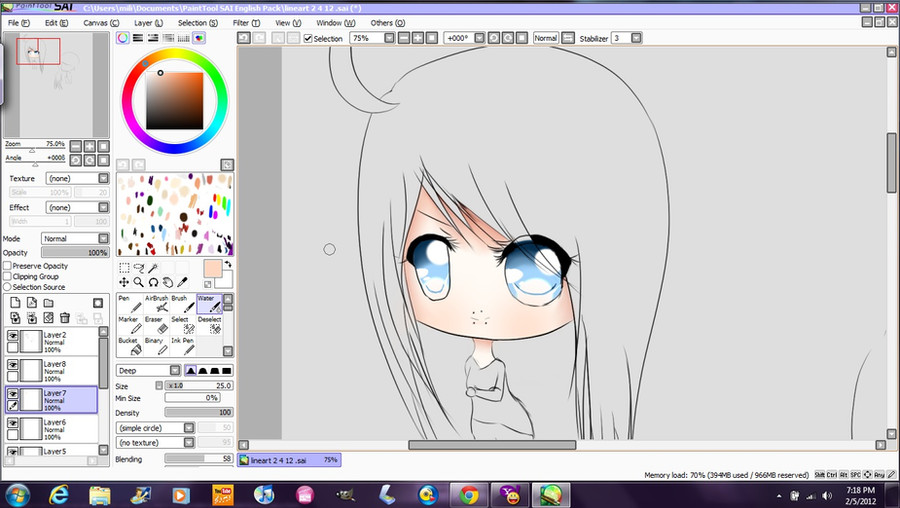Toggle the scratchpad panel icon
Viewport: 900px width, 508px height.
pyautogui.click(x=199, y=38)
